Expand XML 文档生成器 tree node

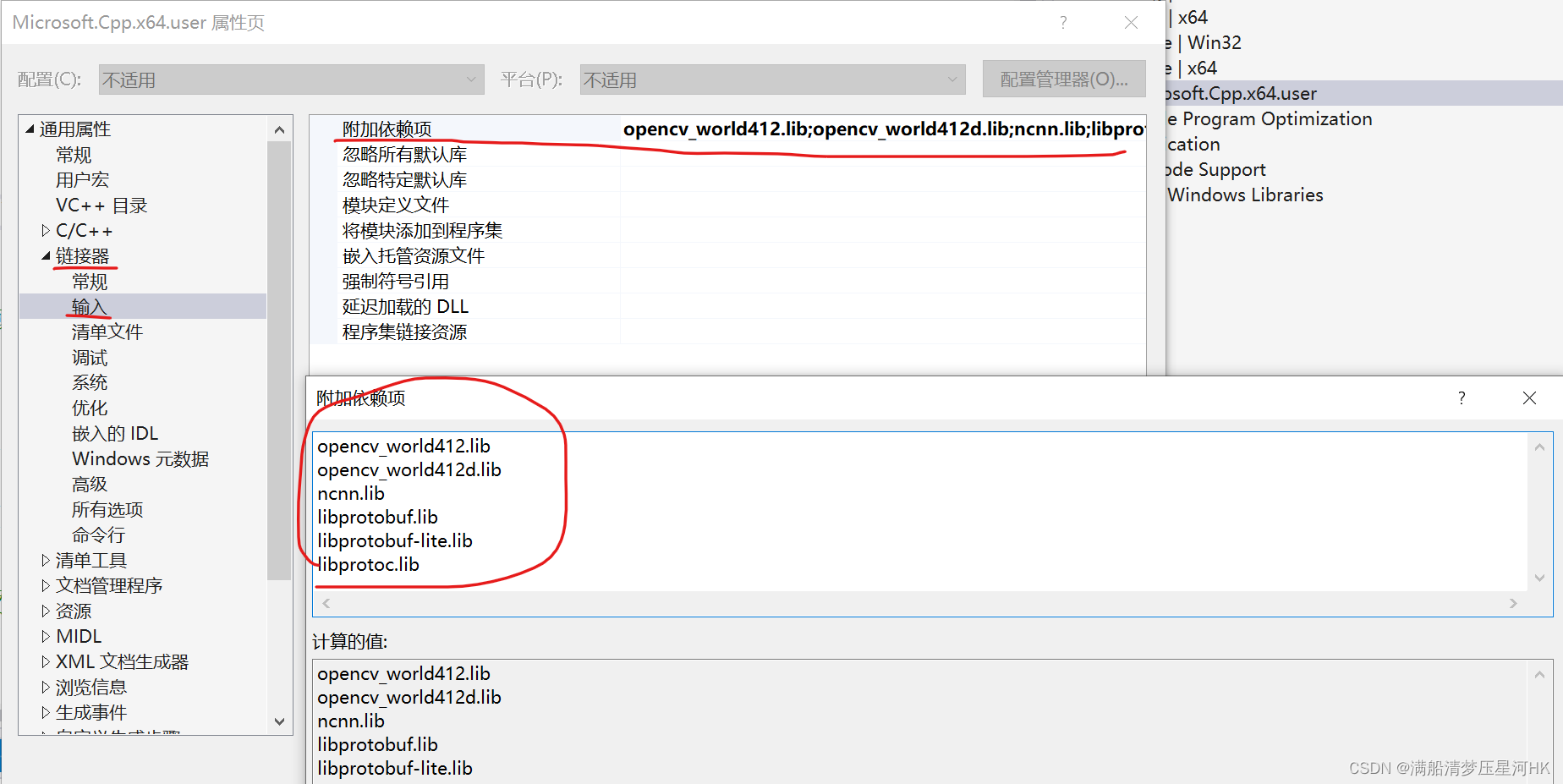(46, 662)
